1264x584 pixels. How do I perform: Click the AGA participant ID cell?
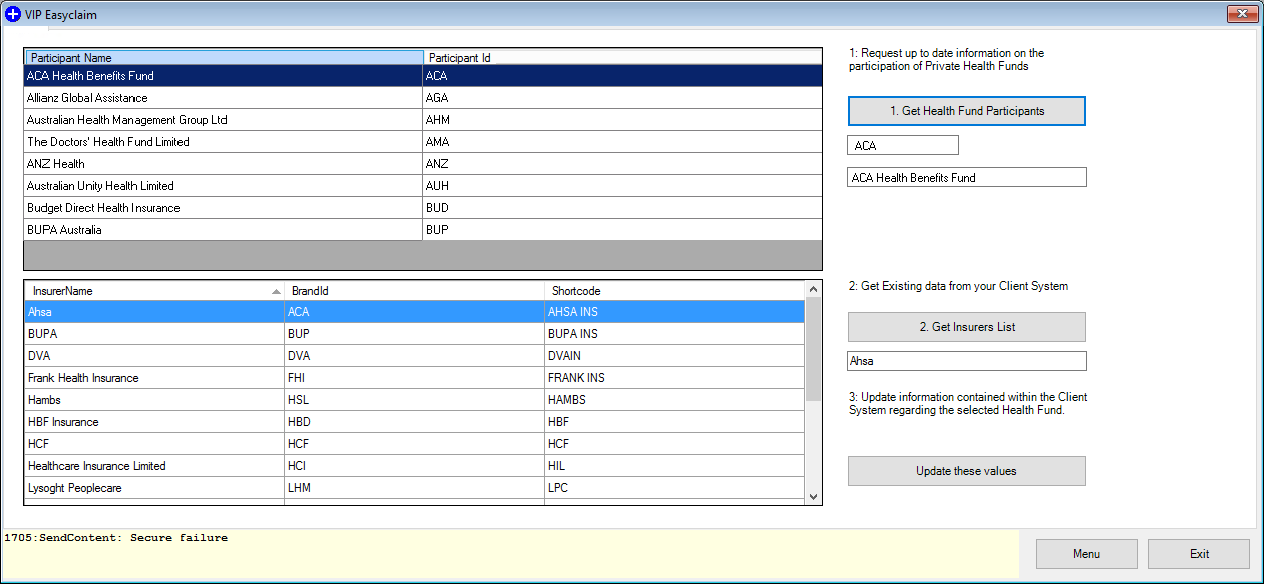click(622, 98)
